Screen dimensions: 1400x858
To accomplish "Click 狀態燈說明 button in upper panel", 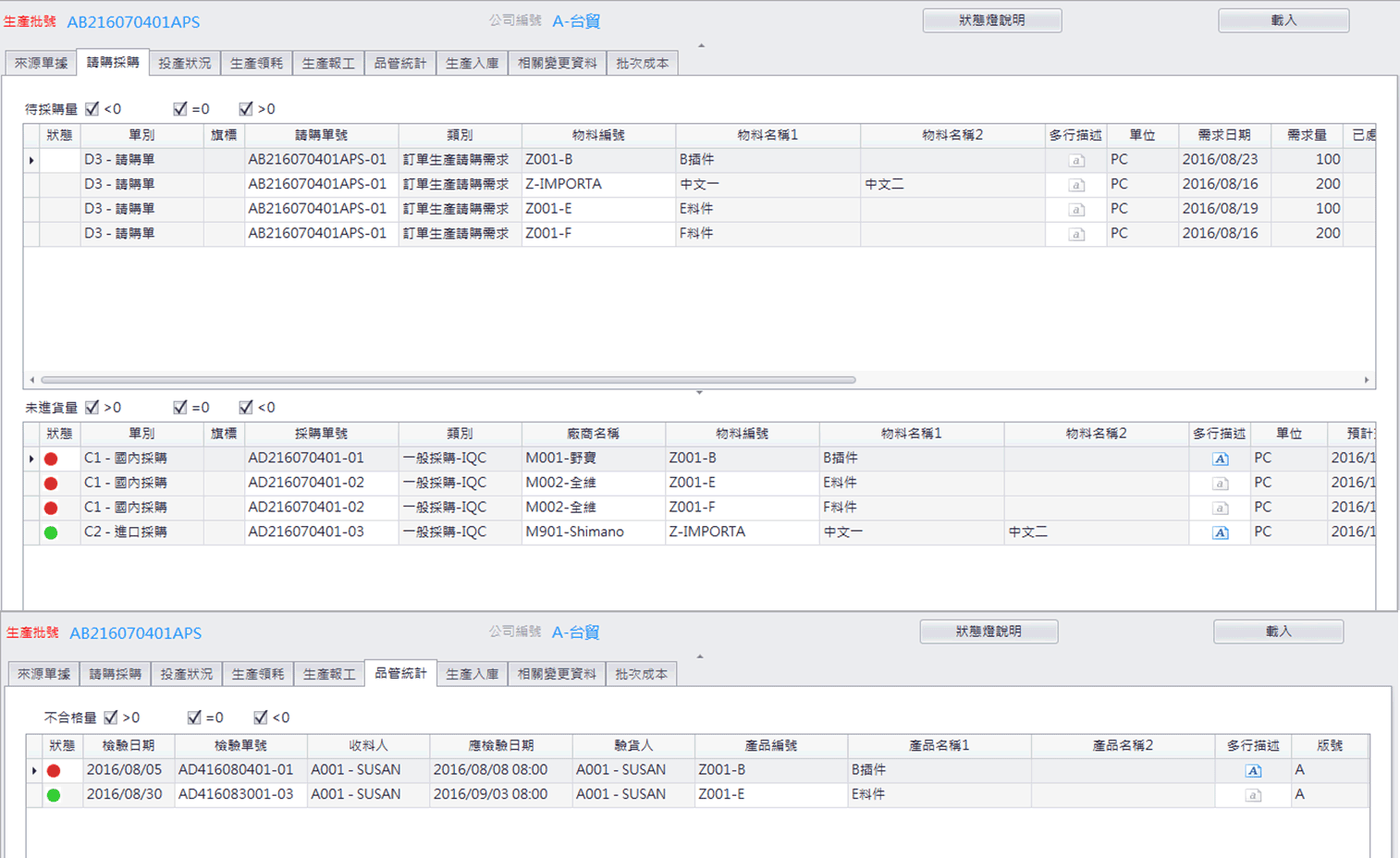I will click(x=992, y=20).
